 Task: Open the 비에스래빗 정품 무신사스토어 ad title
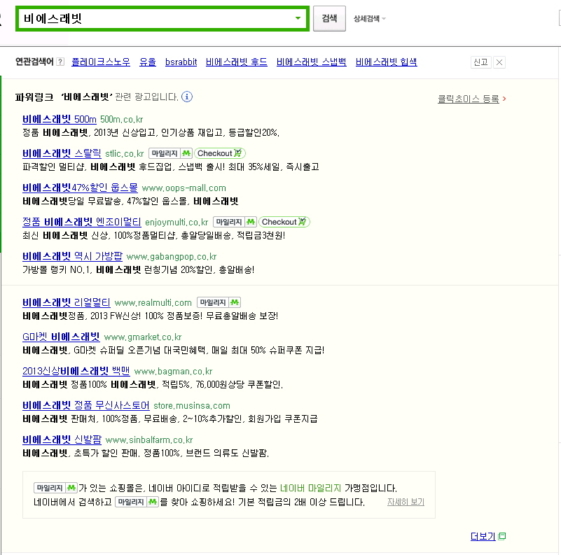[x=86, y=405]
